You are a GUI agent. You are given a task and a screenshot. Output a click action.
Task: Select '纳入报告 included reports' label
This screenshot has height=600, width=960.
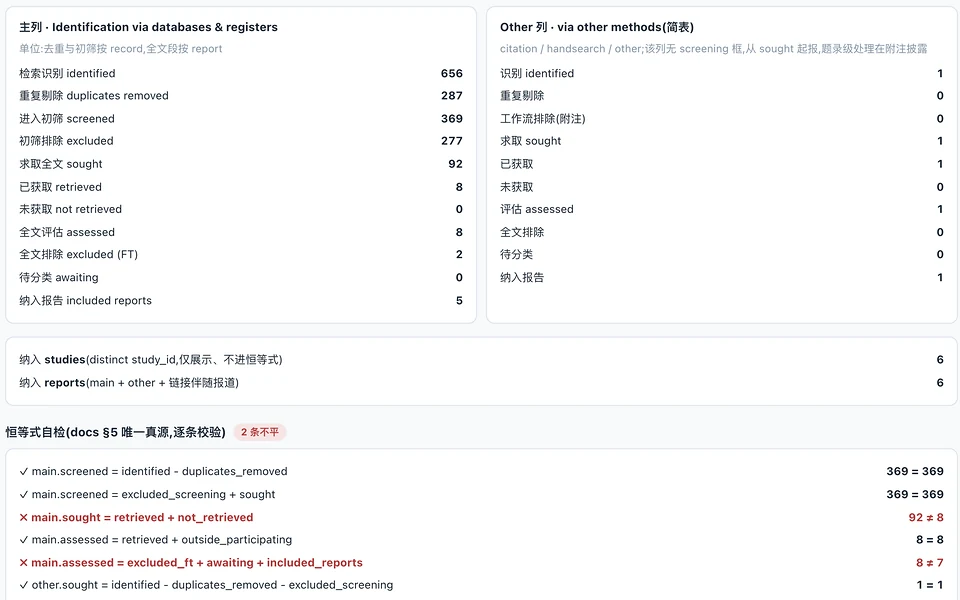click(85, 301)
